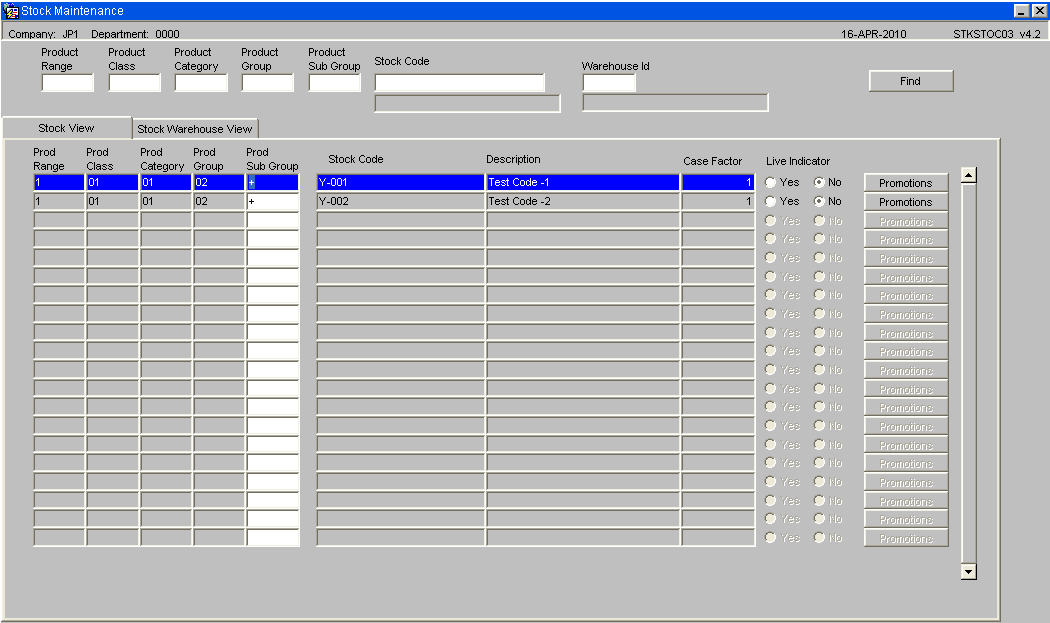This screenshot has width=1050, height=623.
Task: Select stock code Y-002 cell
Action: 400,201
